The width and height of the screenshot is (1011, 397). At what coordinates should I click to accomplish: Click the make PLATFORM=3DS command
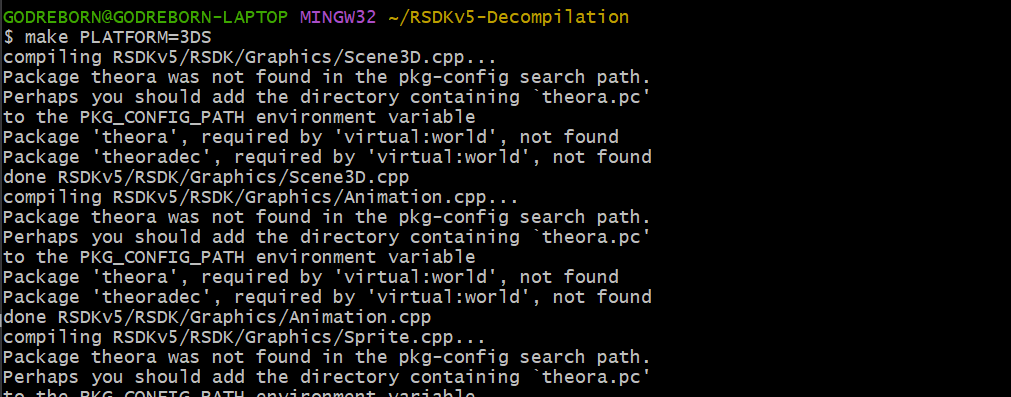point(107,37)
